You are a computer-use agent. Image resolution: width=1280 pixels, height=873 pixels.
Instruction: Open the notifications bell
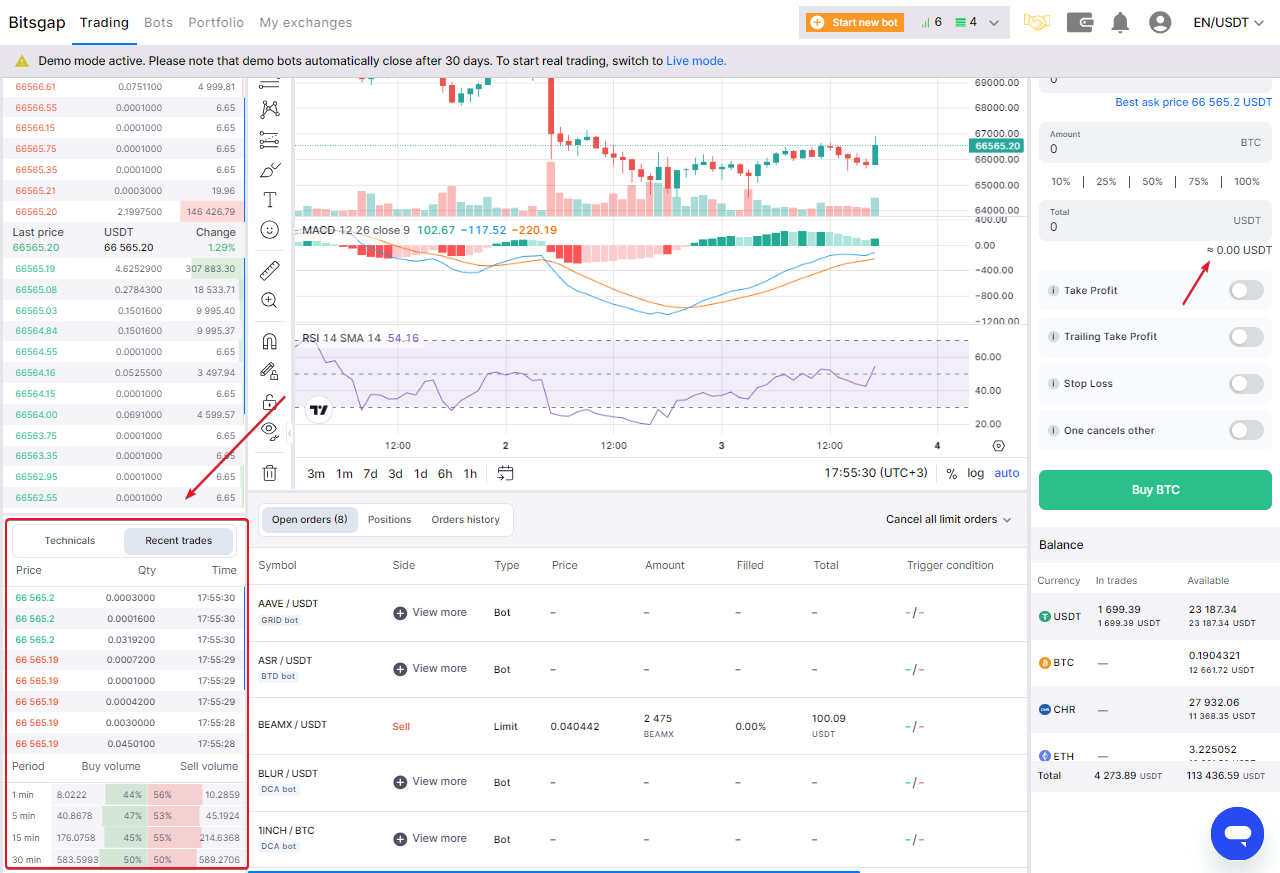[1120, 22]
